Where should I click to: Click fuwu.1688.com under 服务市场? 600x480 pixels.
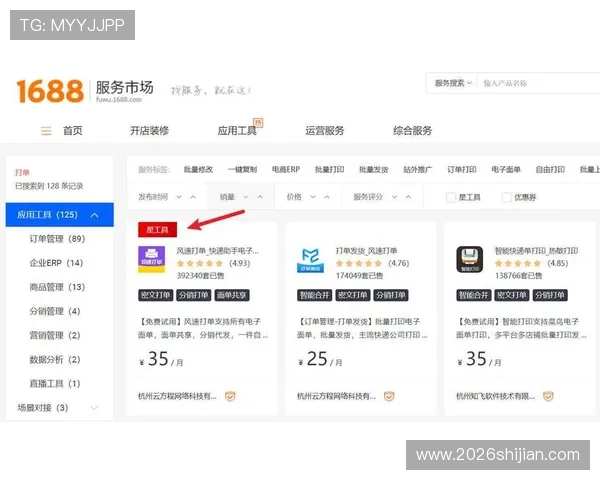point(119,100)
